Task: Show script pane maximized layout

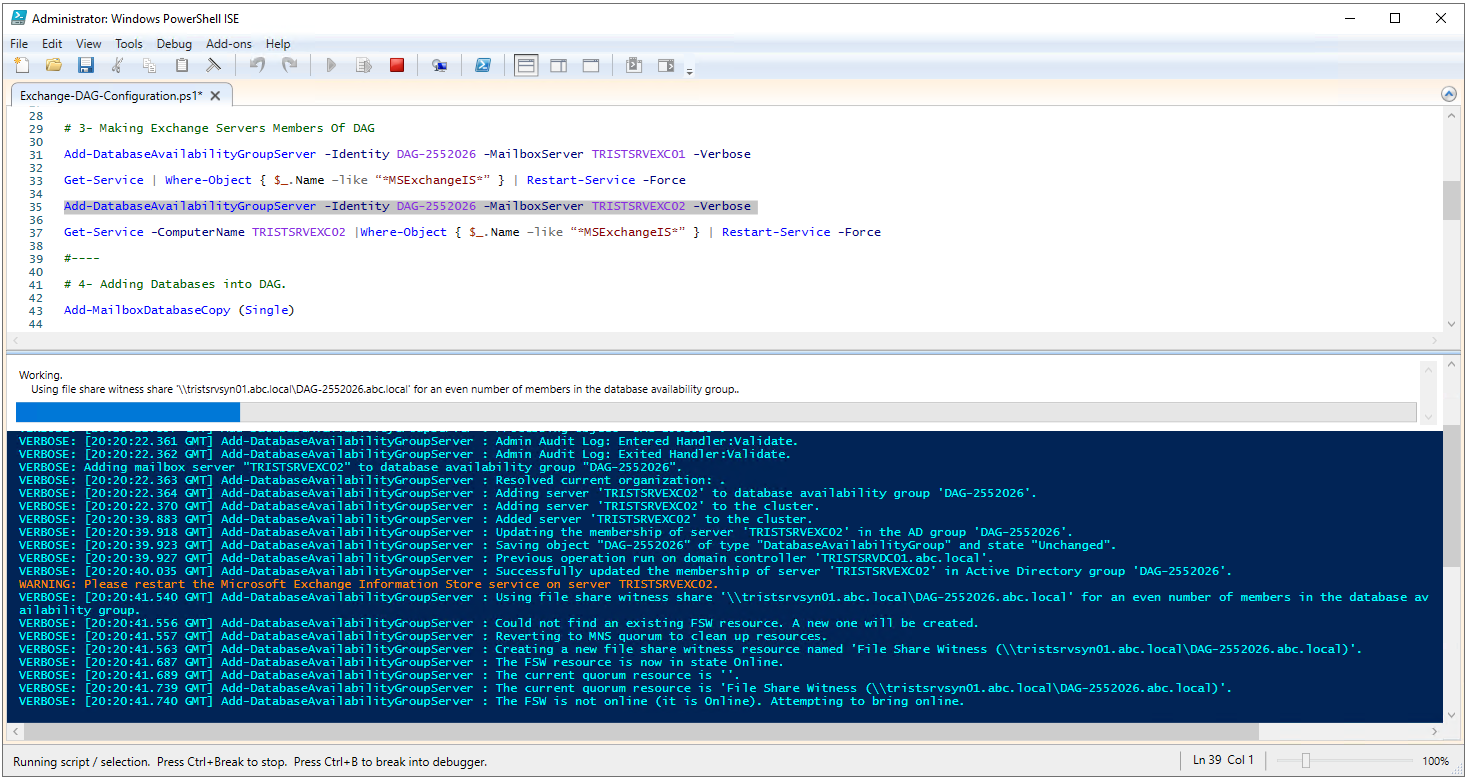Action: pos(591,66)
